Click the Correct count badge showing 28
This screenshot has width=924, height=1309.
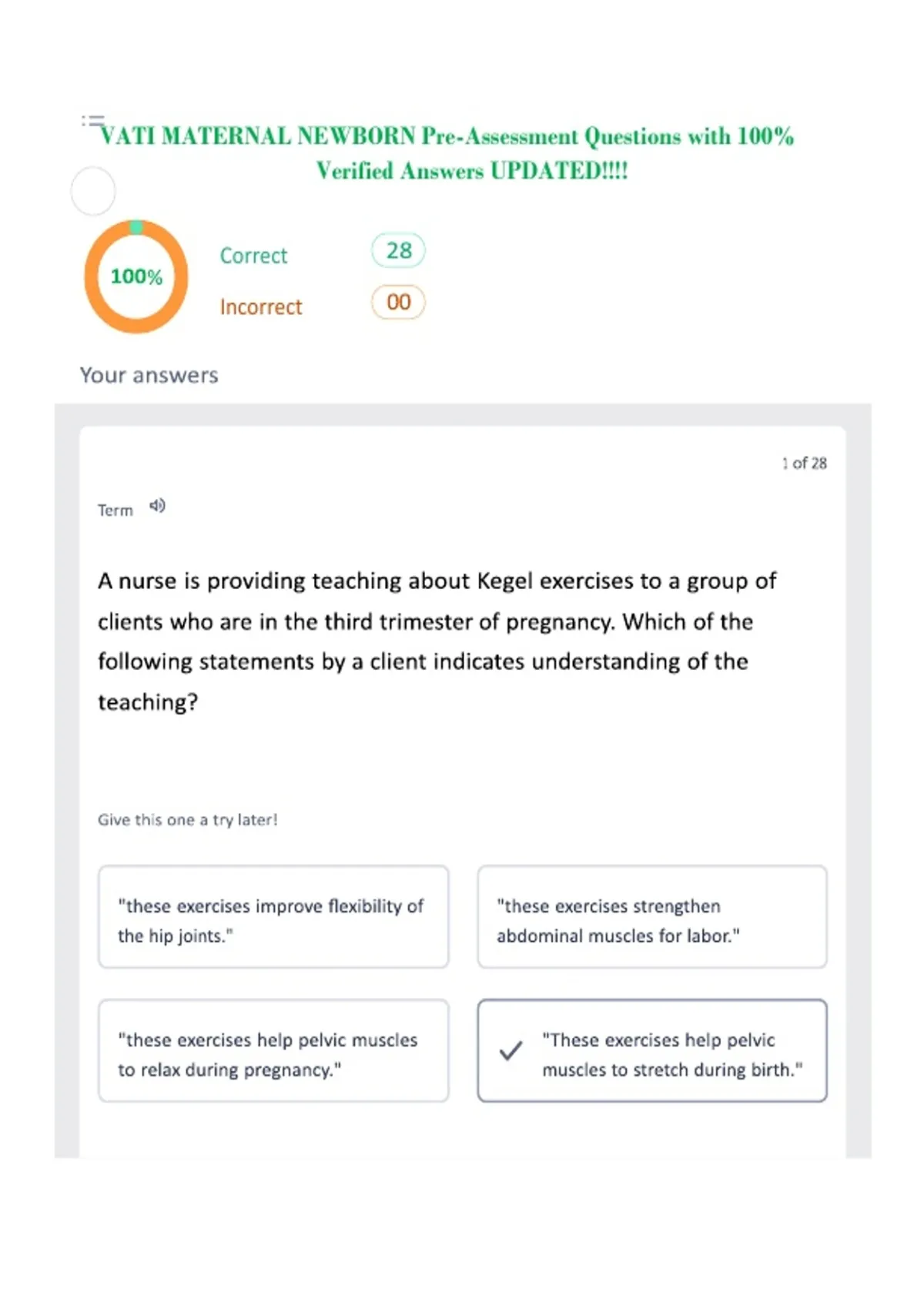(x=398, y=250)
